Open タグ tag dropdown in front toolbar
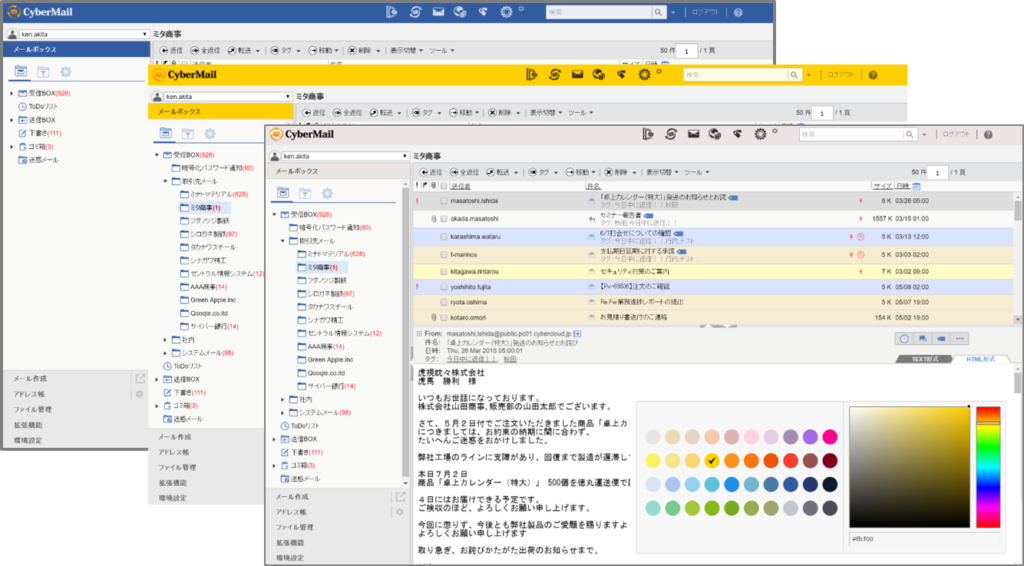The width and height of the screenshot is (1024, 566). (x=556, y=173)
